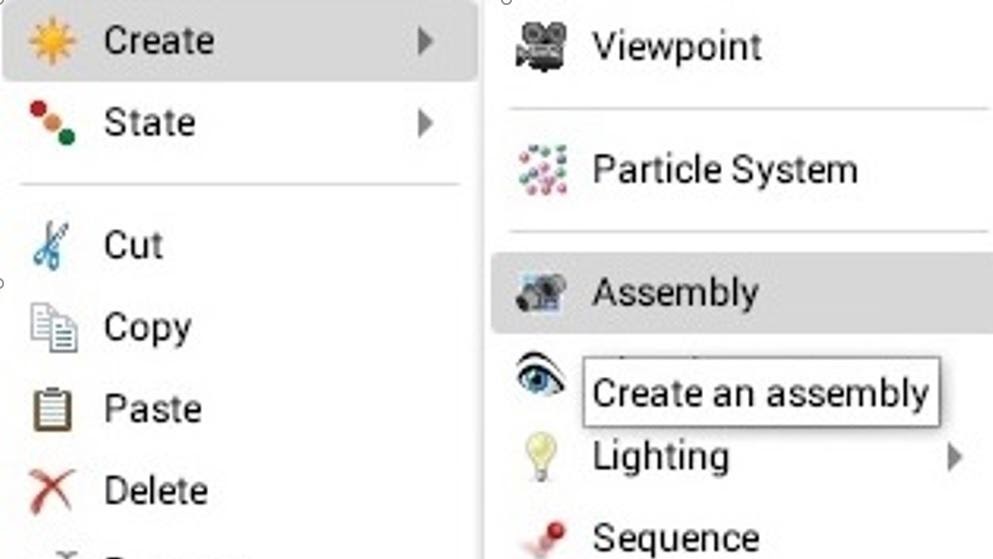Click the Assembly icon
This screenshot has height=559, width=993.
(x=541, y=293)
